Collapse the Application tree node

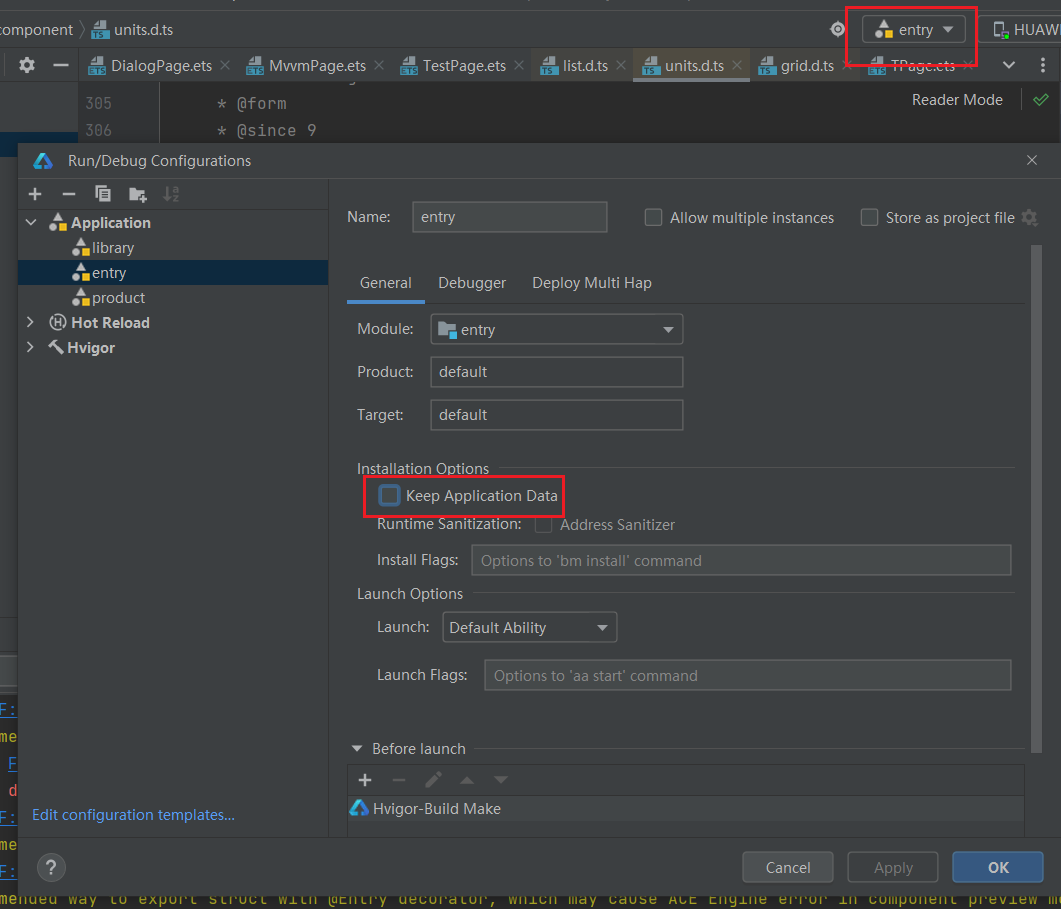[x=31, y=222]
